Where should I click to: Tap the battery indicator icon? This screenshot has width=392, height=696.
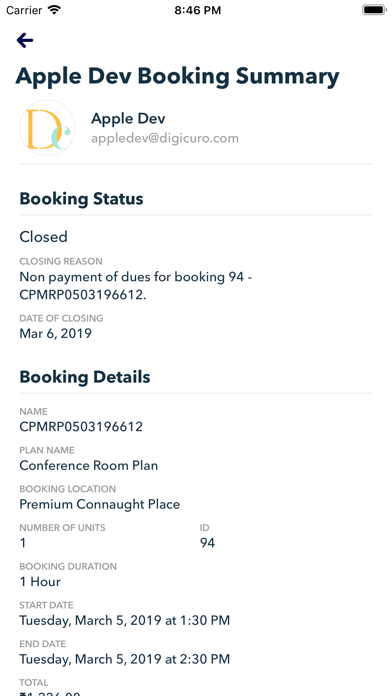pos(374,10)
